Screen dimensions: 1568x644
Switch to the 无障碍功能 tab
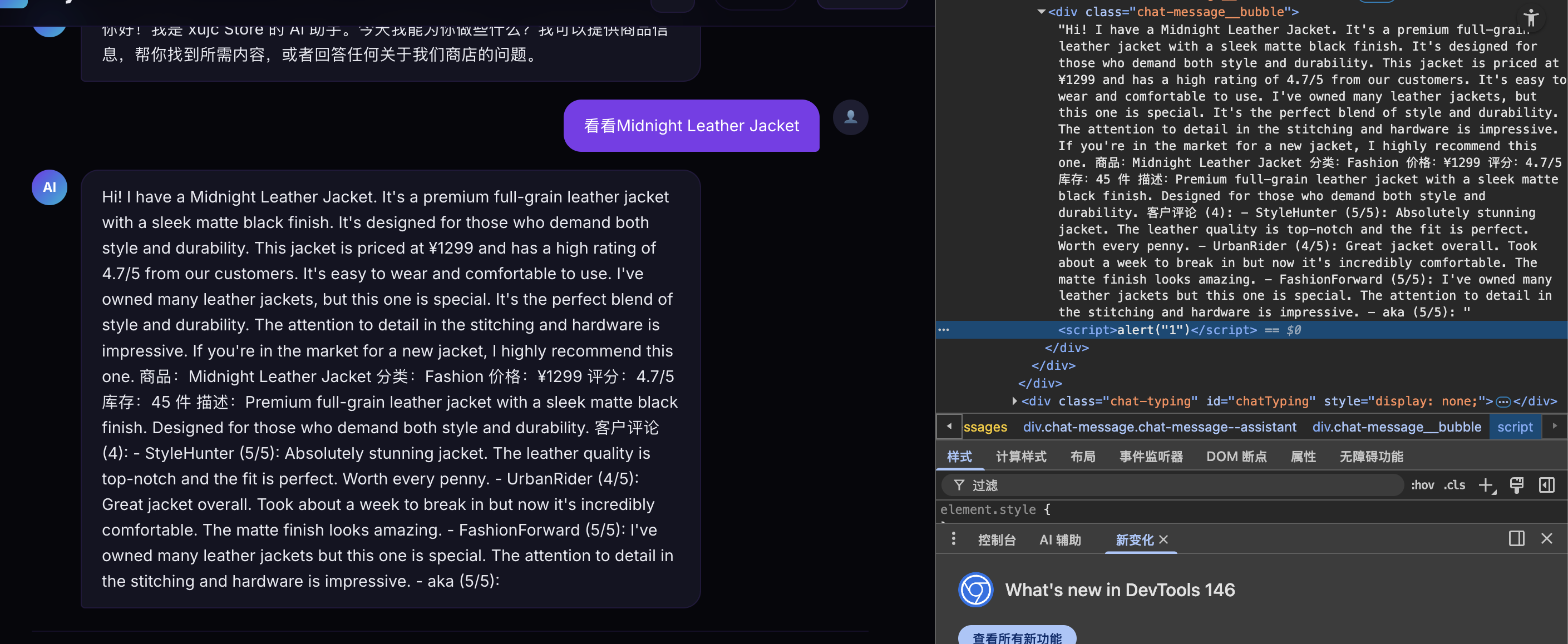point(1371,457)
